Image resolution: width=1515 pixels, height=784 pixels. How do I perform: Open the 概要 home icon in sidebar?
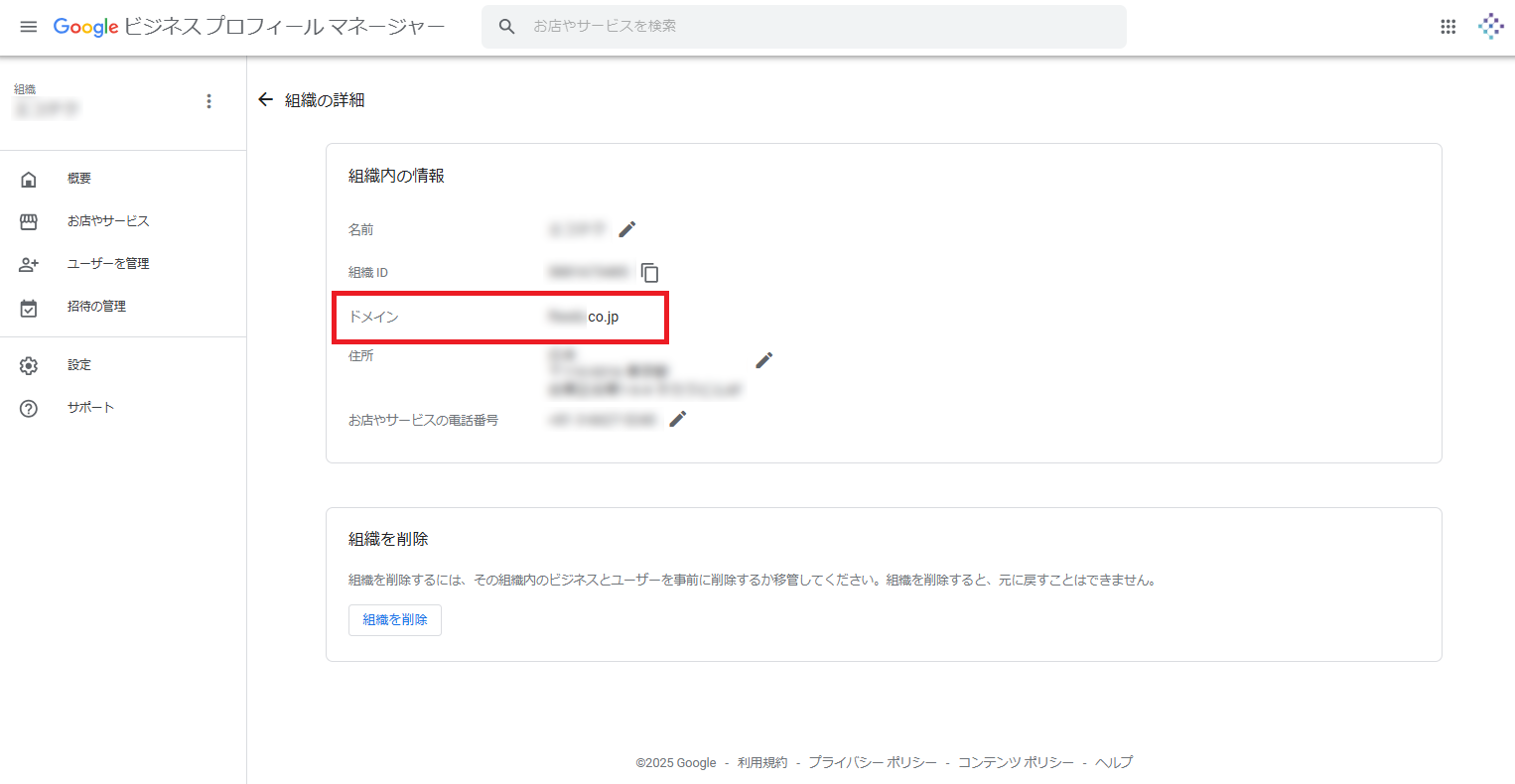[x=30, y=178]
